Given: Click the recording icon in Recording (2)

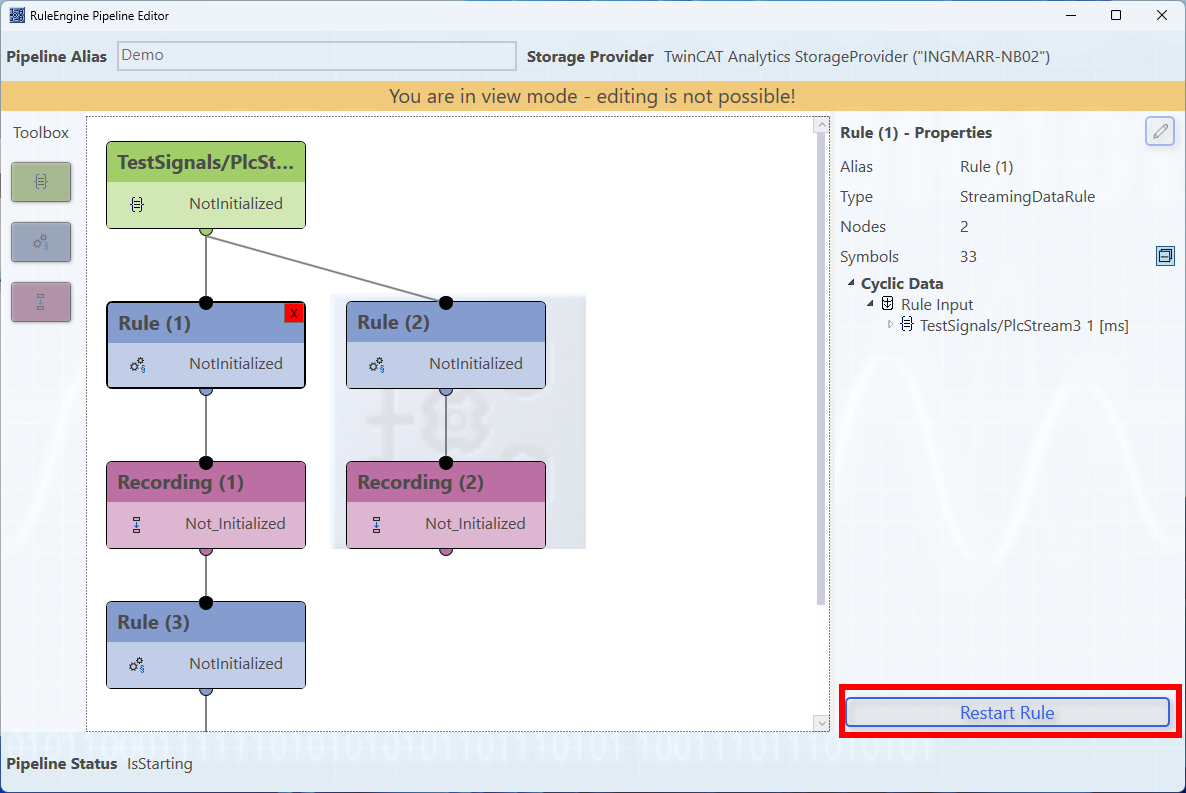Looking at the screenshot, I should [377, 525].
